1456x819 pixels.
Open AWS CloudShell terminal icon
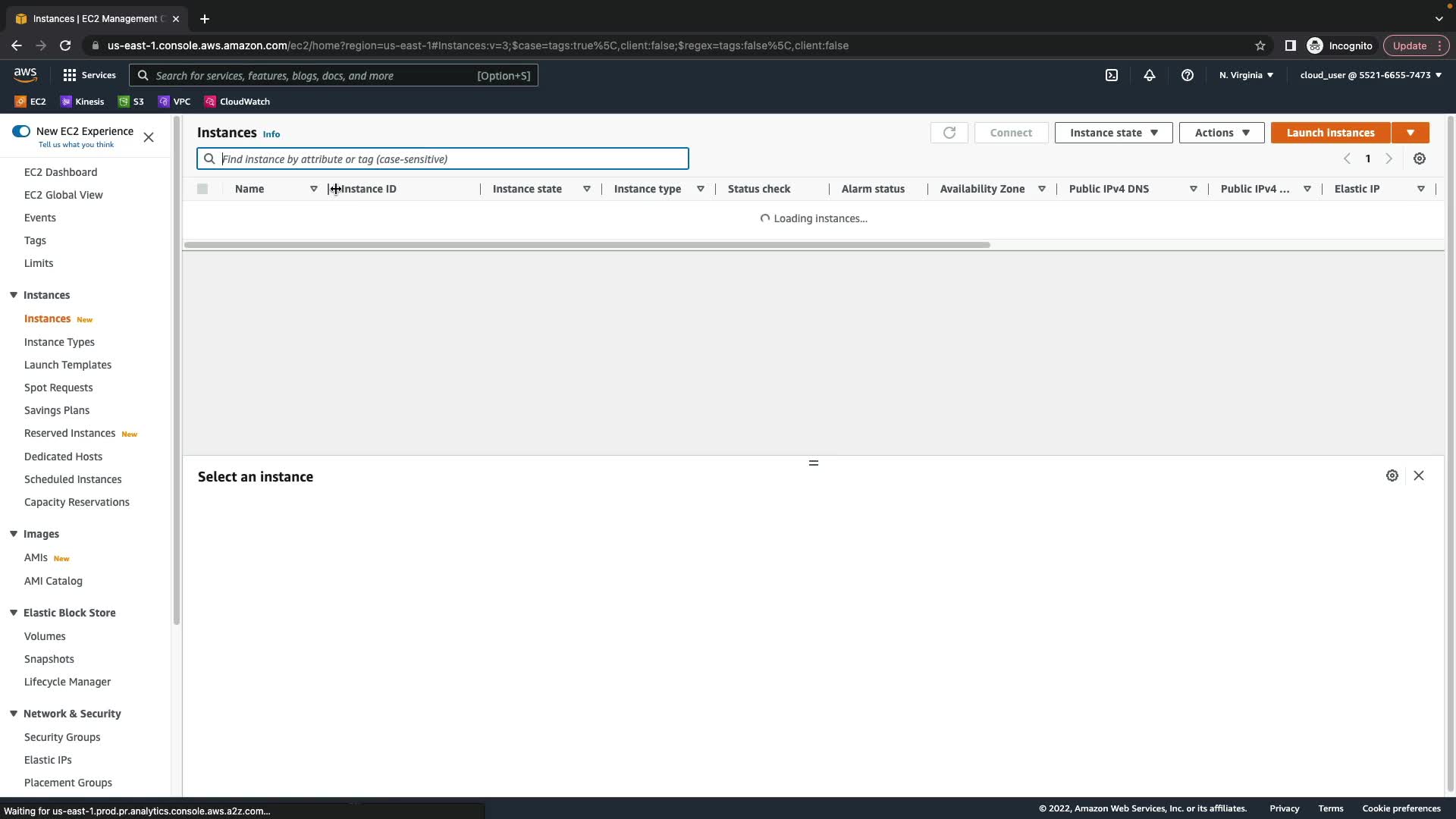1111,75
